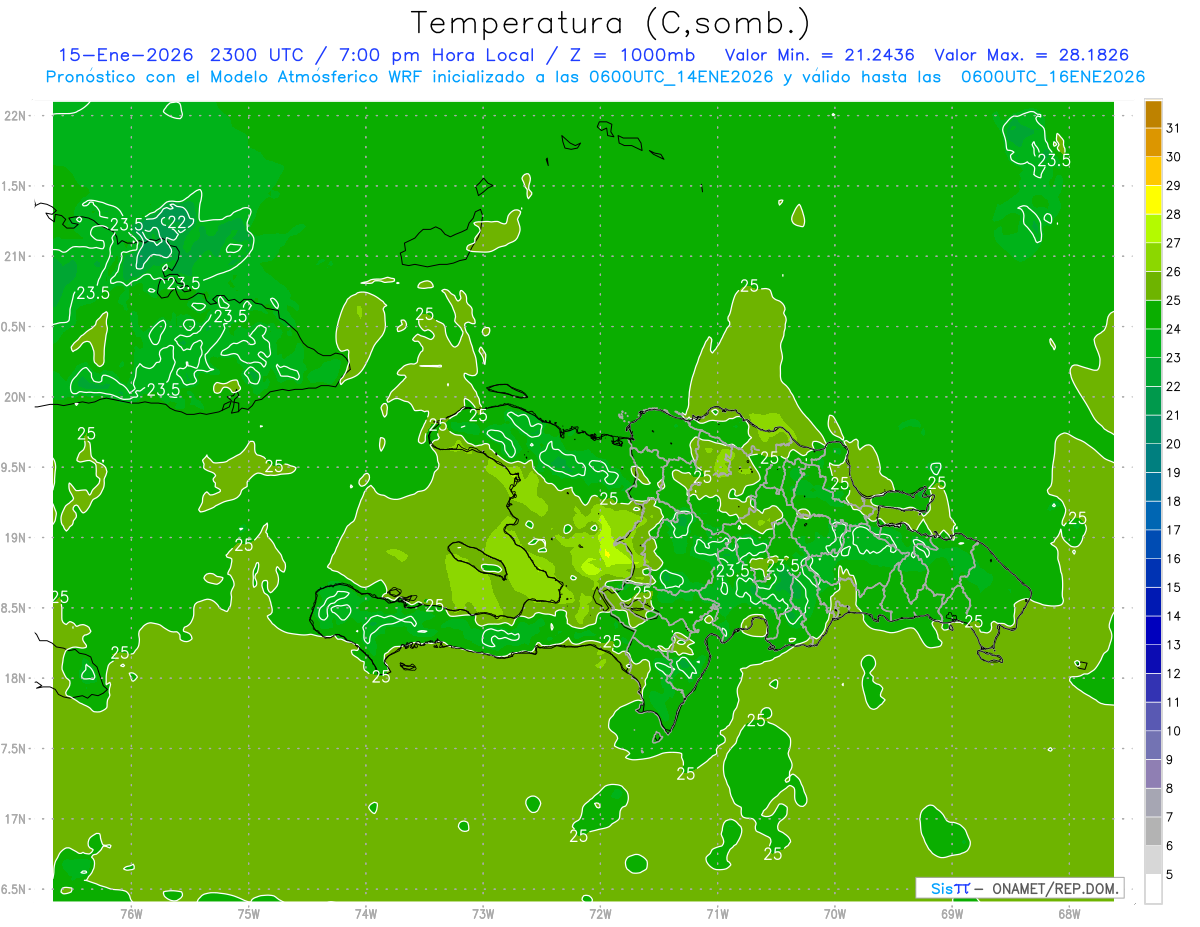Click '2300 UTC' time text
The width and height of the screenshot is (1200, 927).
(x=258, y=55)
